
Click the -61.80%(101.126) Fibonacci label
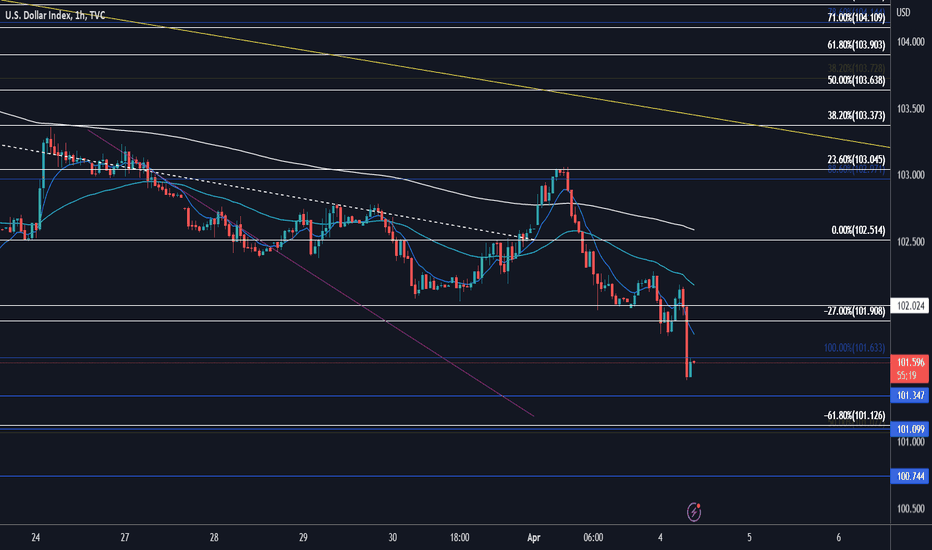[x=854, y=416]
